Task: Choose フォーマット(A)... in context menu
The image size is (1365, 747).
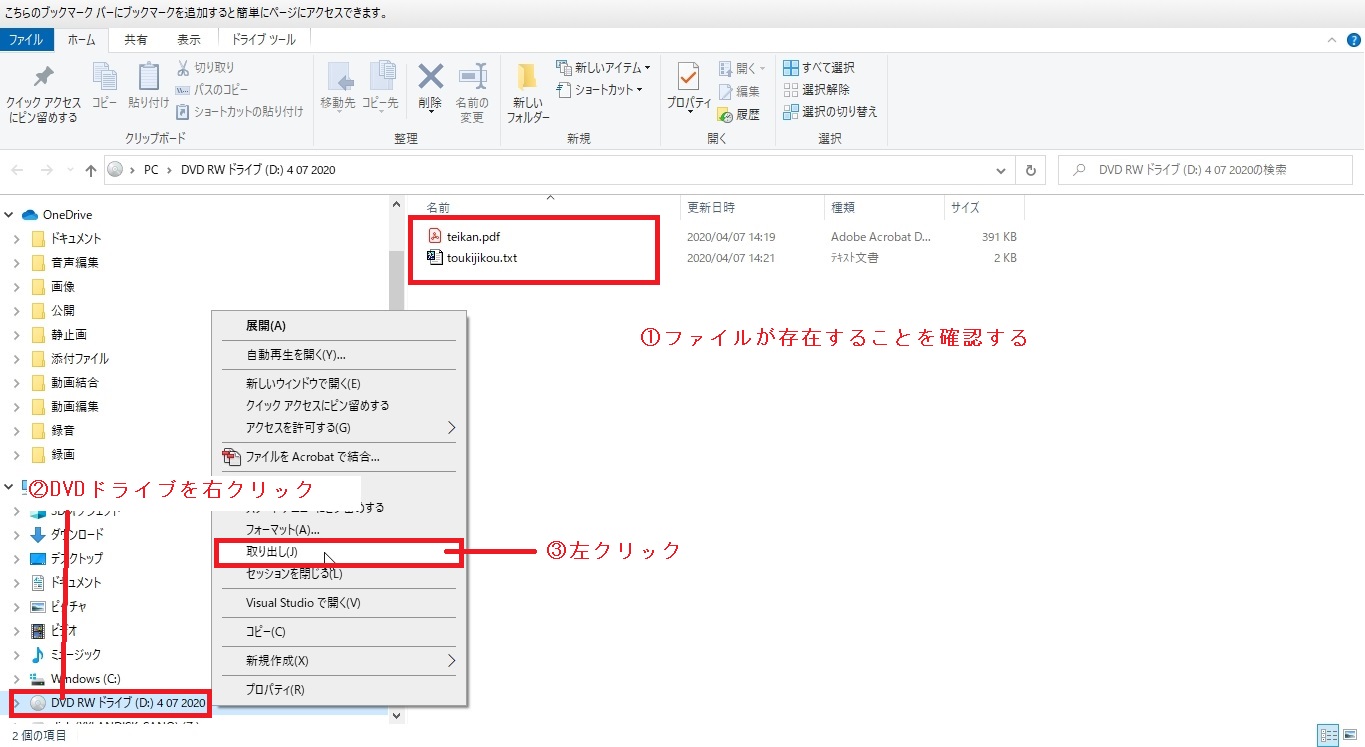Action: (283, 529)
